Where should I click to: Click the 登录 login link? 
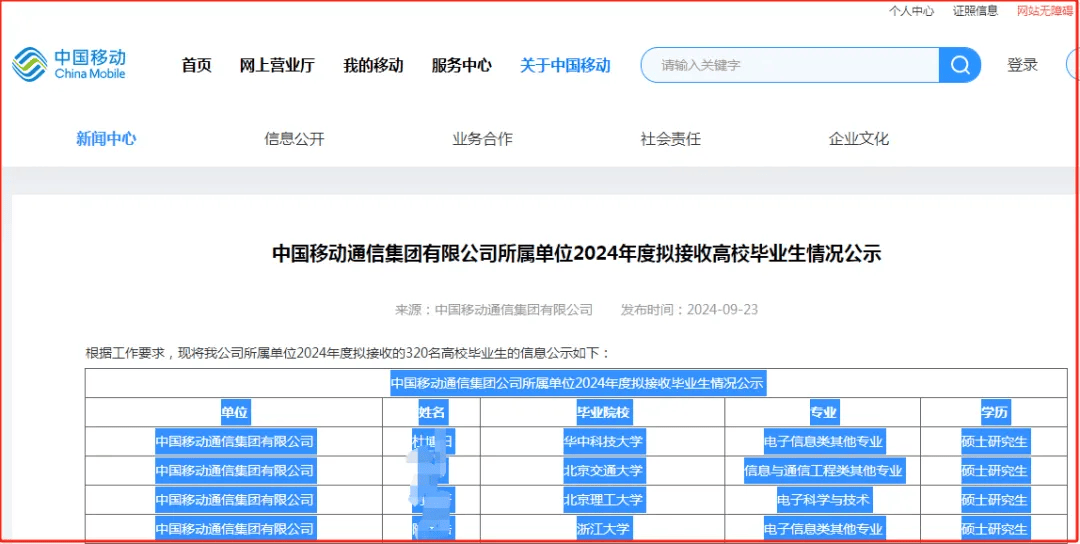click(1022, 65)
